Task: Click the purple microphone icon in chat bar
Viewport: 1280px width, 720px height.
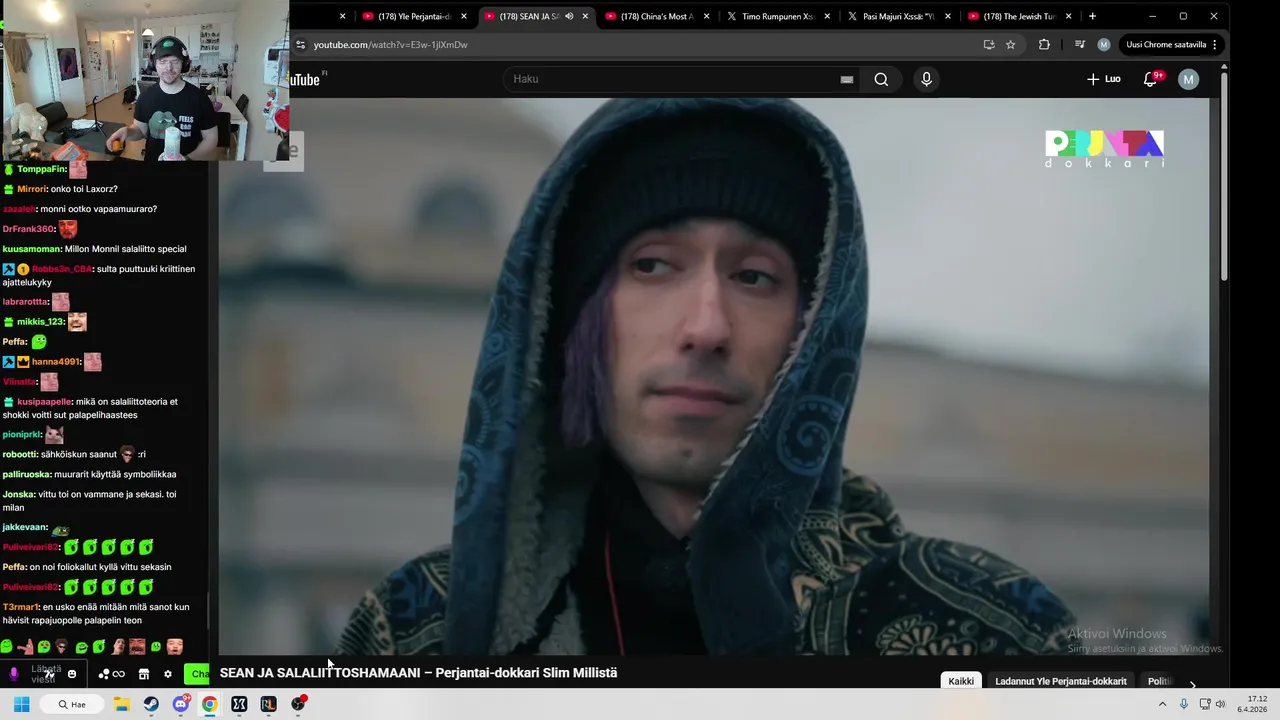Action: coord(13,674)
